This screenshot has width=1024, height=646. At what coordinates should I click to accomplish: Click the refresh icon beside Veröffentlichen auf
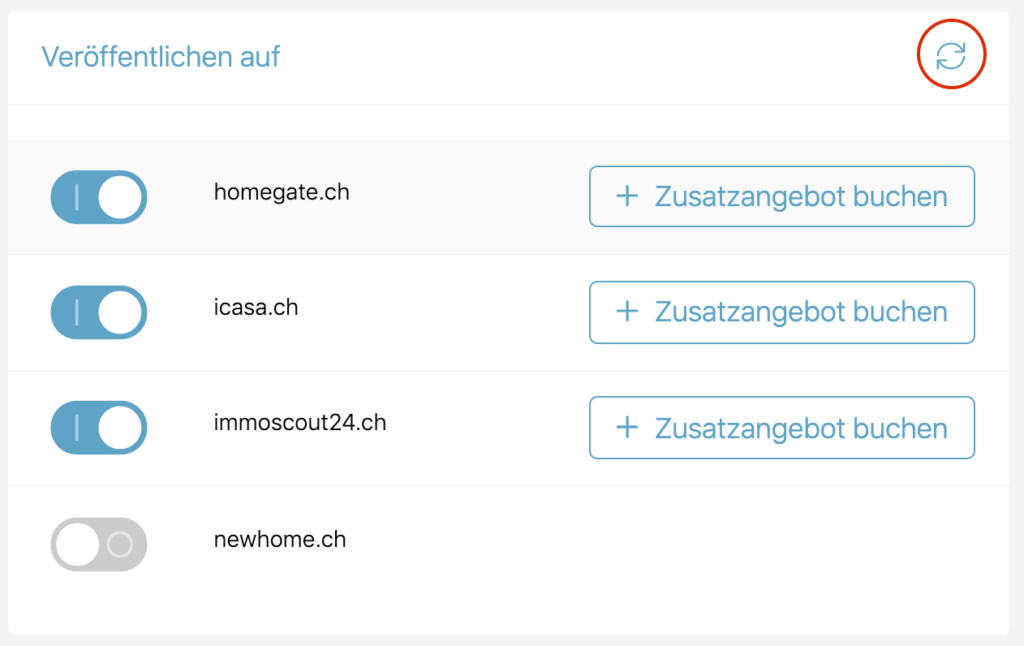pyautogui.click(x=951, y=55)
